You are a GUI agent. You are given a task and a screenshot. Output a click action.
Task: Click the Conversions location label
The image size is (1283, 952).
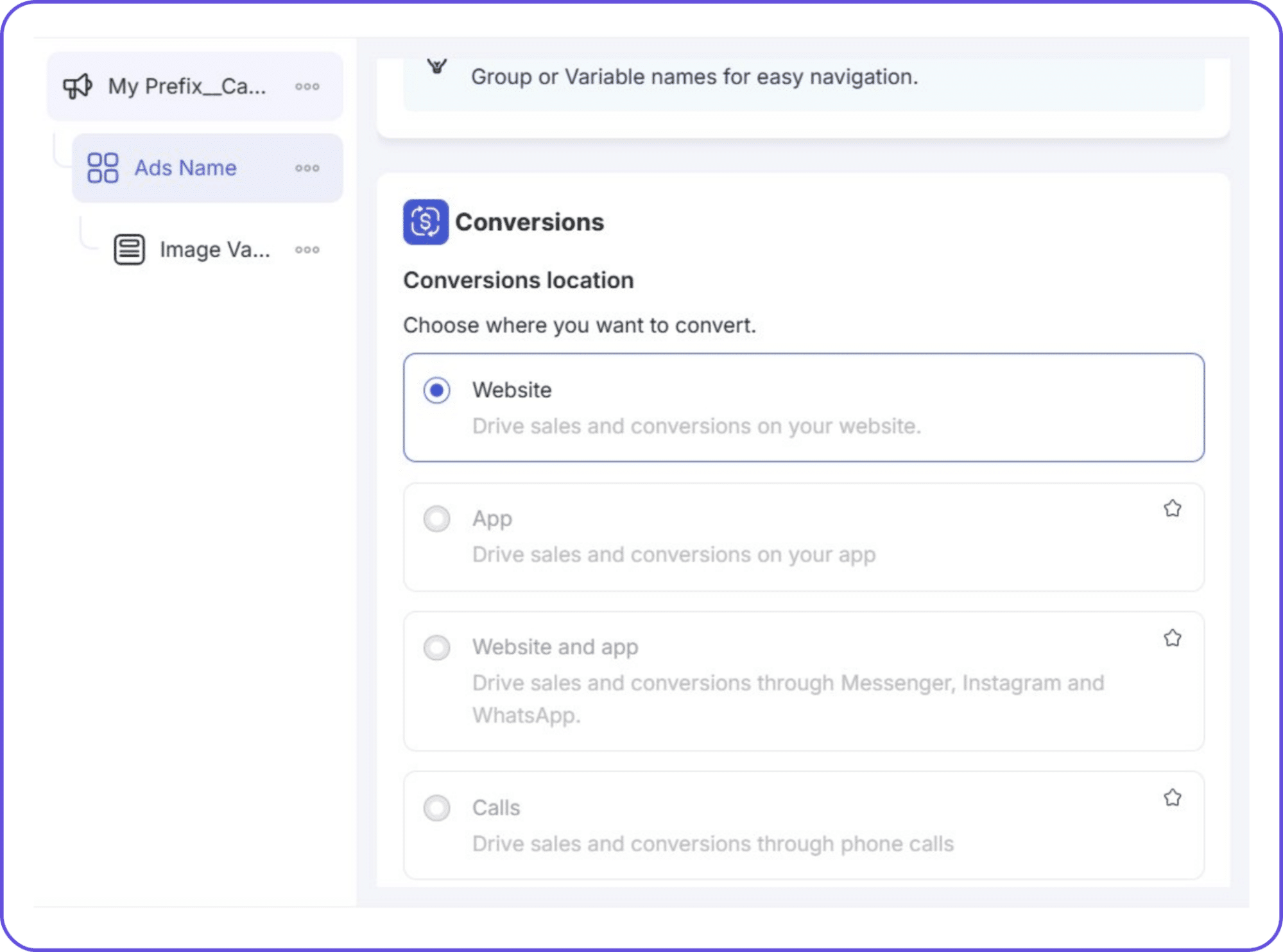[x=519, y=281]
